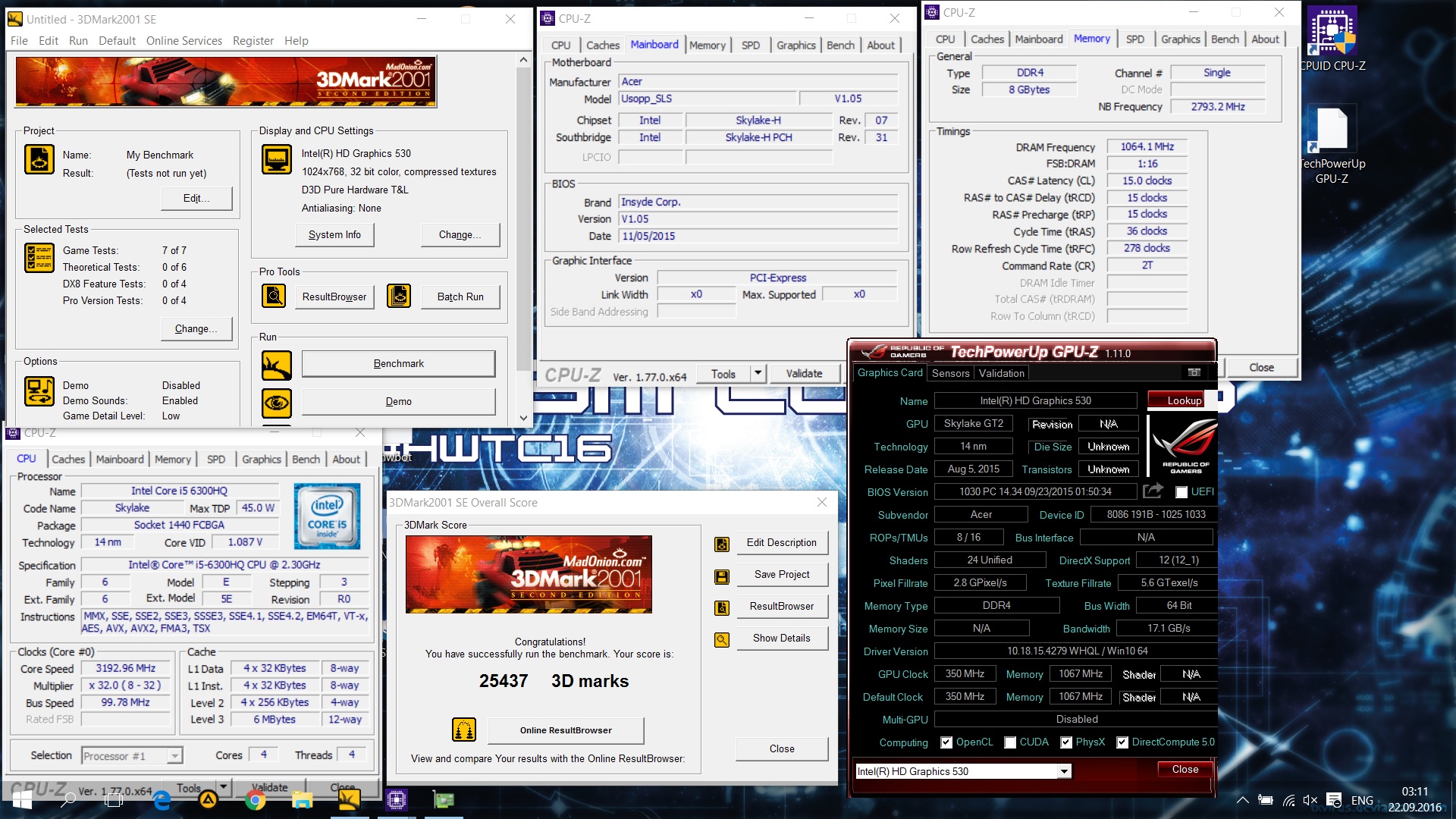Viewport: 1456px width, 819px height.
Task: Click the eye icon beside the Demo button
Action: point(276,403)
